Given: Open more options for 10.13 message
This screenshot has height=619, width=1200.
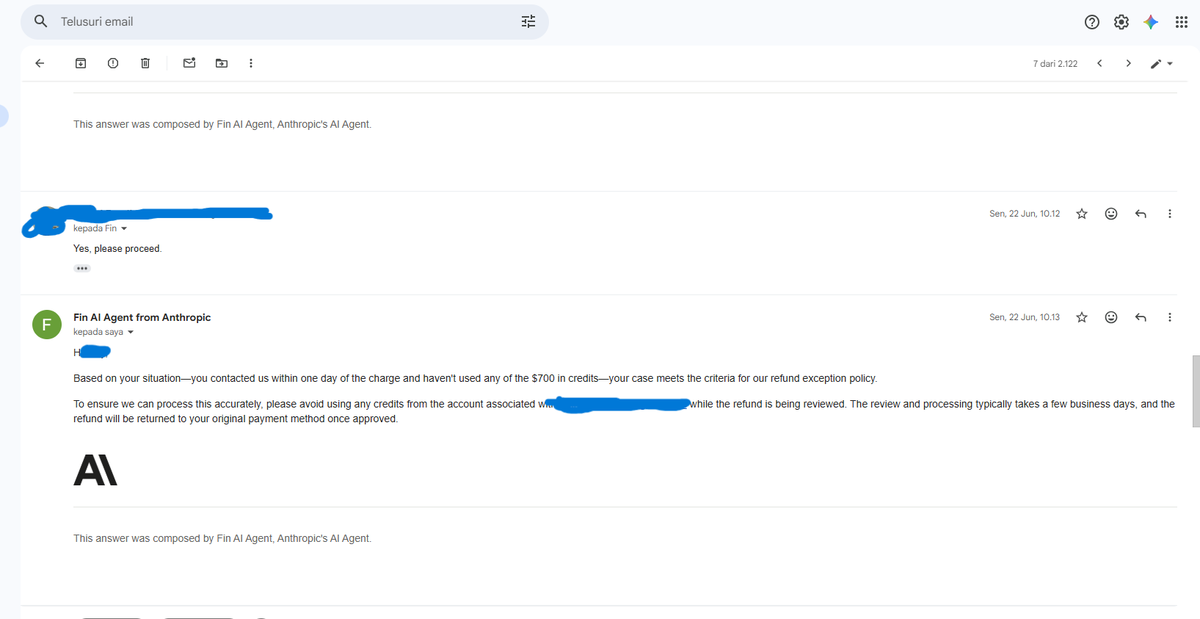Looking at the screenshot, I should [x=1169, y=317].
